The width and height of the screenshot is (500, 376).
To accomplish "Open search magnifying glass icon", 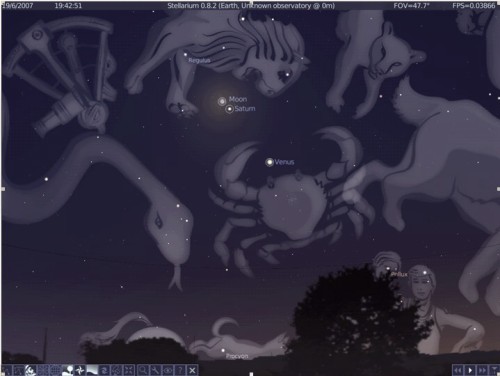I will [x=143, y=370].
